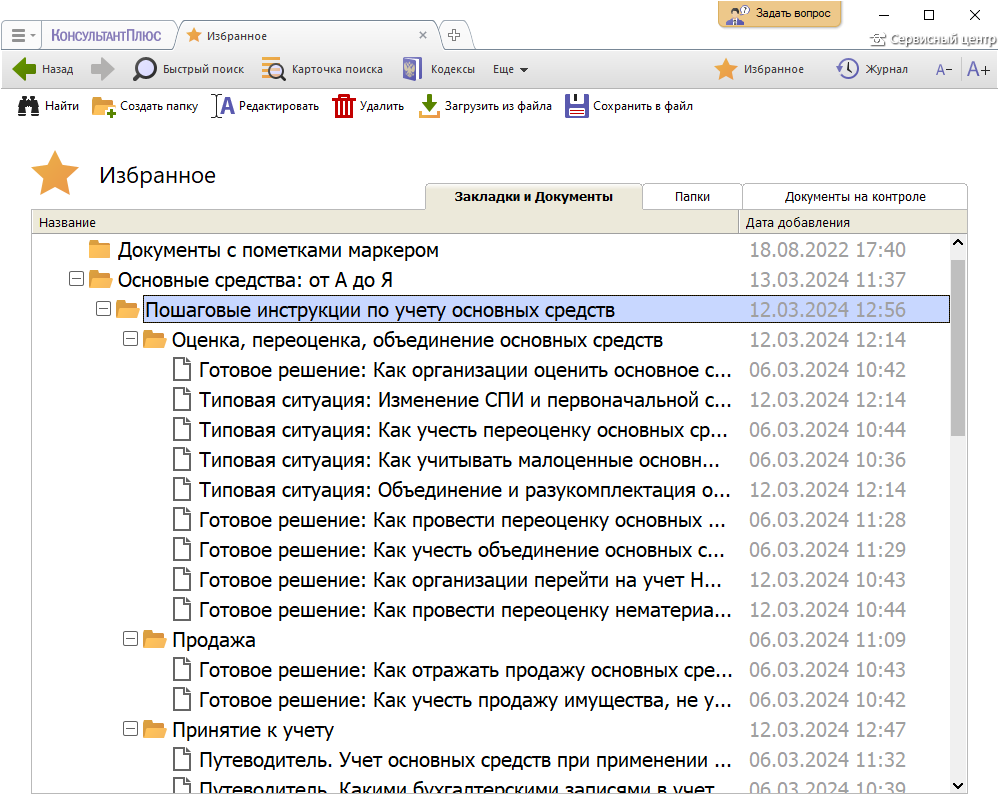Sort by the 'Дата добавления' column header
This screenshot has width=1000, height=800.
(853, 223)
